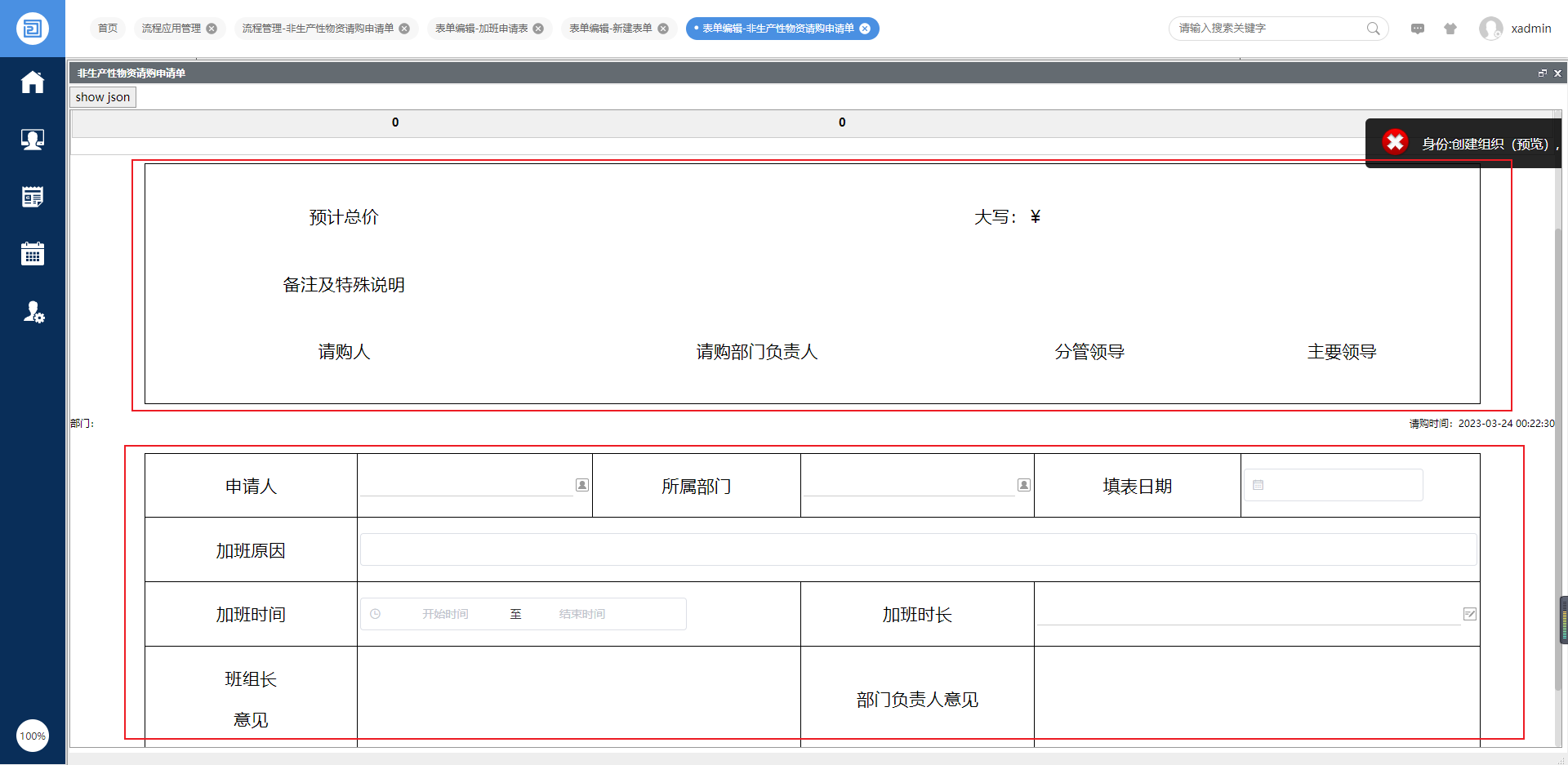Click the vertical scrollbar of form panel
Image resolution: width=1568 pixels, height=765 pixels.
1558,457
